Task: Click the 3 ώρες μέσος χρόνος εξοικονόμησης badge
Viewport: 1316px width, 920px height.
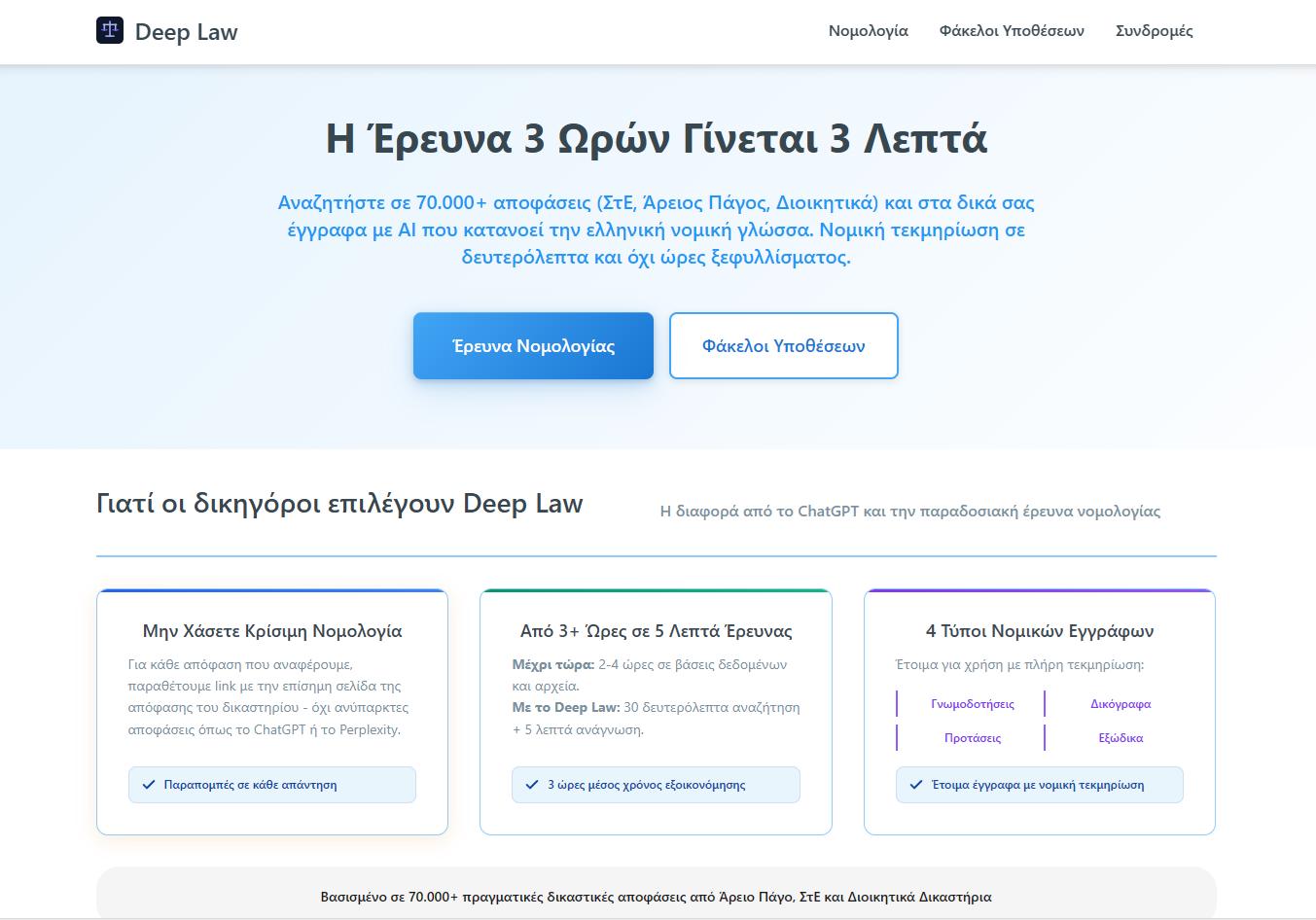Action: click(656, 785)
